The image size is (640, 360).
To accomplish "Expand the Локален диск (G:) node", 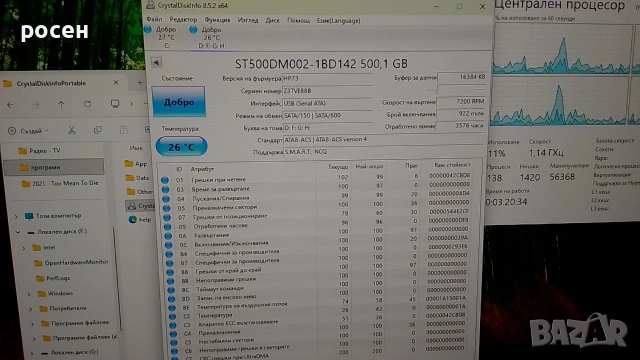I will 32,353.
